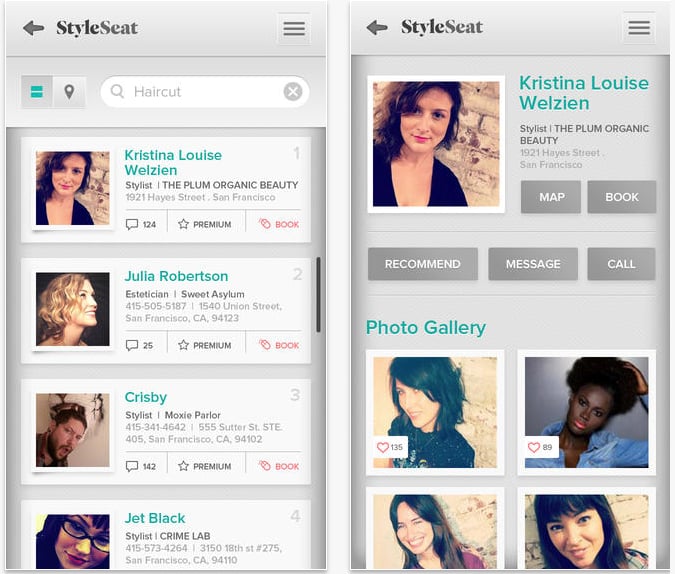The width and height of the screenshot is (675, 574).
Task: Click phone number 415-505-5187
Action: coord(156,306)
